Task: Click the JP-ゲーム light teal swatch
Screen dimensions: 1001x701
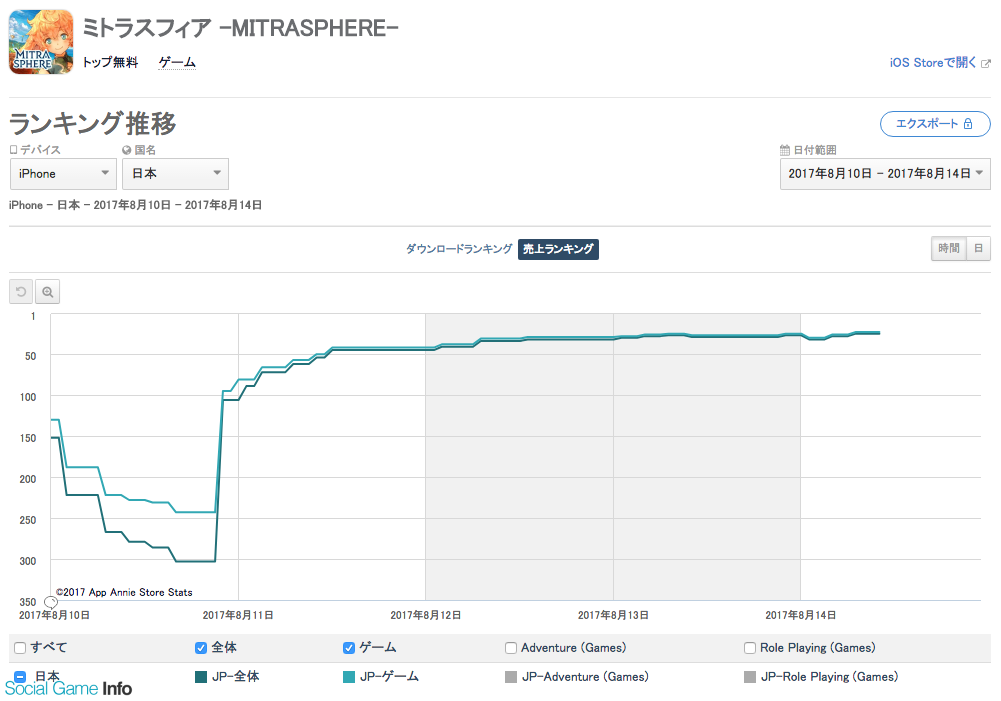Action: coord(349,677)
